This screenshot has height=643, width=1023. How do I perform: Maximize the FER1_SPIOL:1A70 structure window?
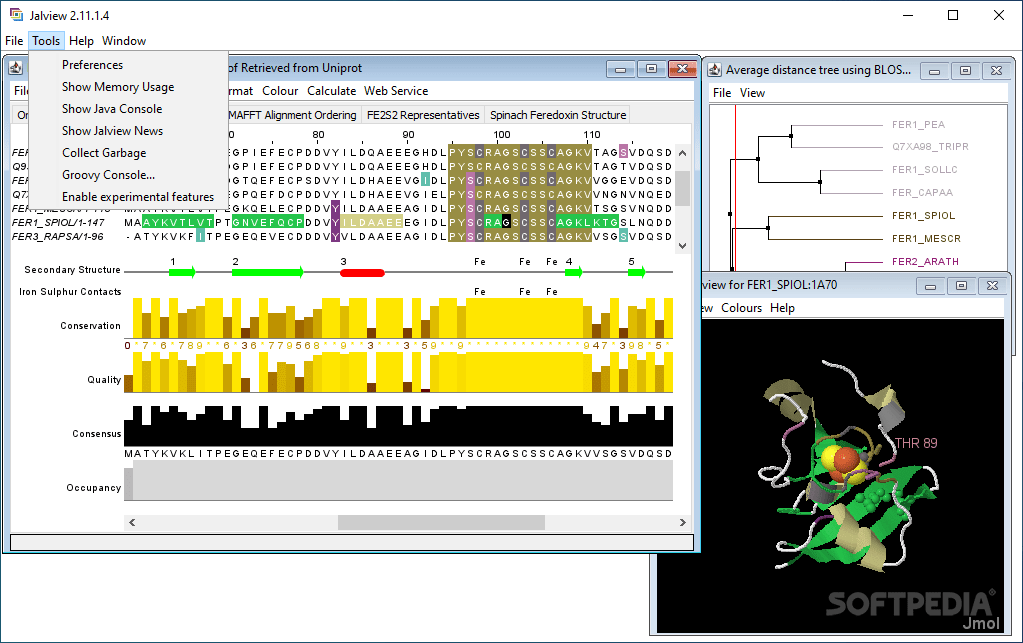[961, 286]
